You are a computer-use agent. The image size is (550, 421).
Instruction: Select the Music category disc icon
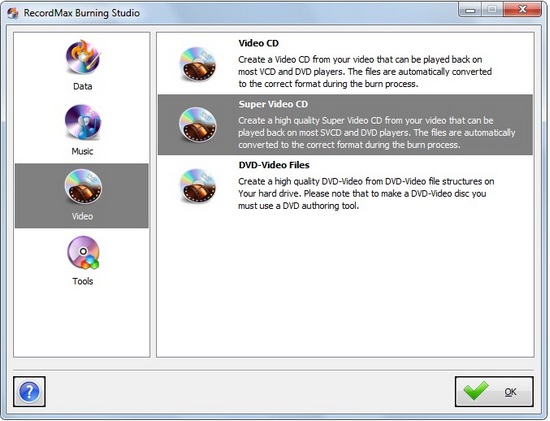click(x=83, y=121)
